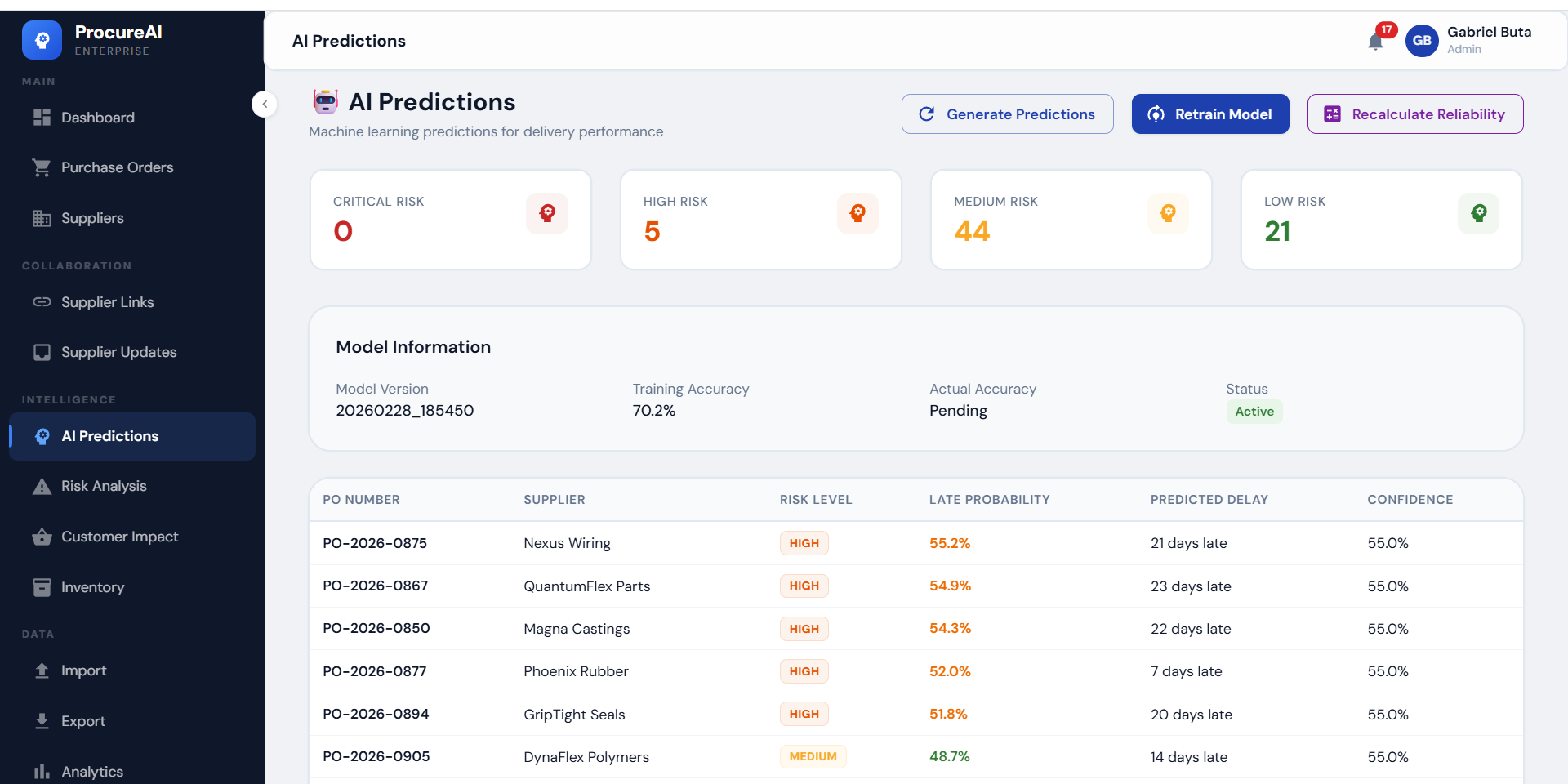The width and height of the screenshot is (1568, 784).
Task: Click the notification bell icon
Action: 1375,42
